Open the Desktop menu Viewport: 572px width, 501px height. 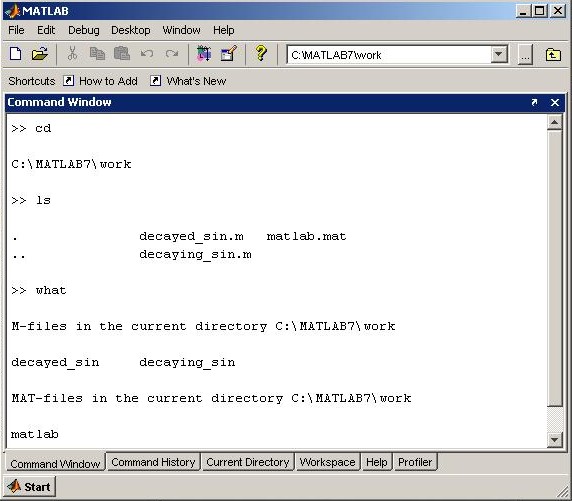(131, 30)
